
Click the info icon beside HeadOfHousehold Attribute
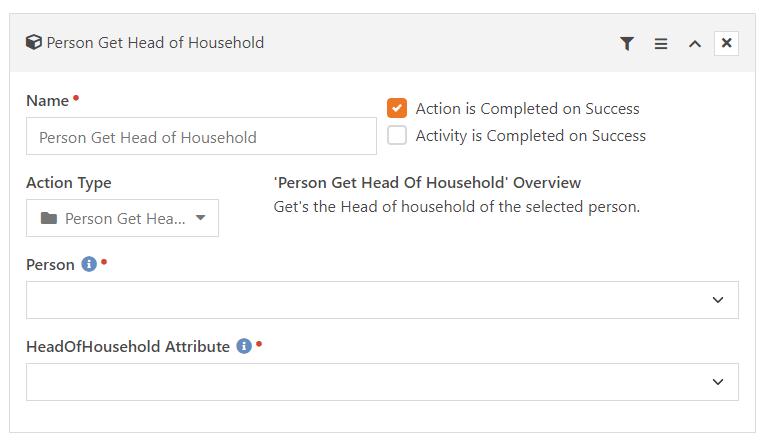tap(244, 346)
